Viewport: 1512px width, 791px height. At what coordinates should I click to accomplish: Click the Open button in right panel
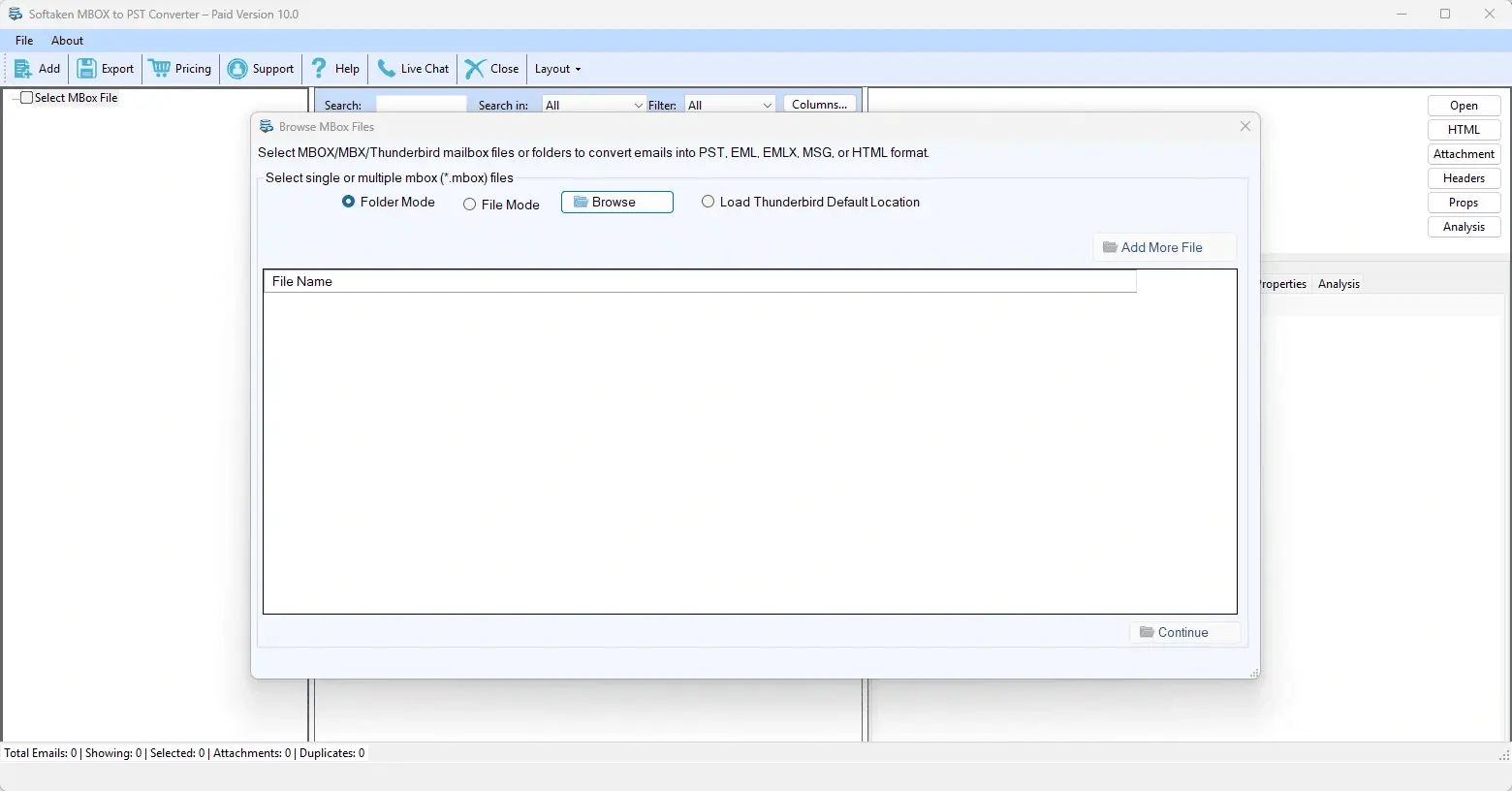click(1464, 106)
